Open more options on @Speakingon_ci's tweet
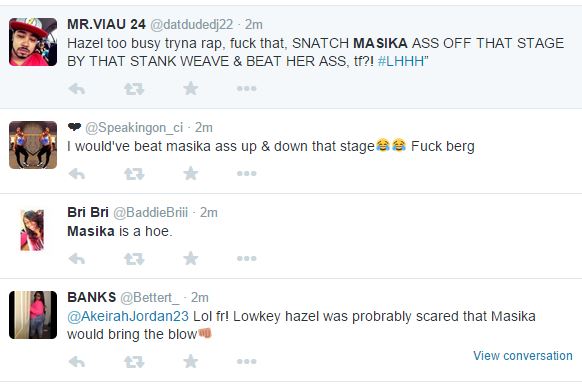This screenshot has width=582, height=391. point(246,173)
